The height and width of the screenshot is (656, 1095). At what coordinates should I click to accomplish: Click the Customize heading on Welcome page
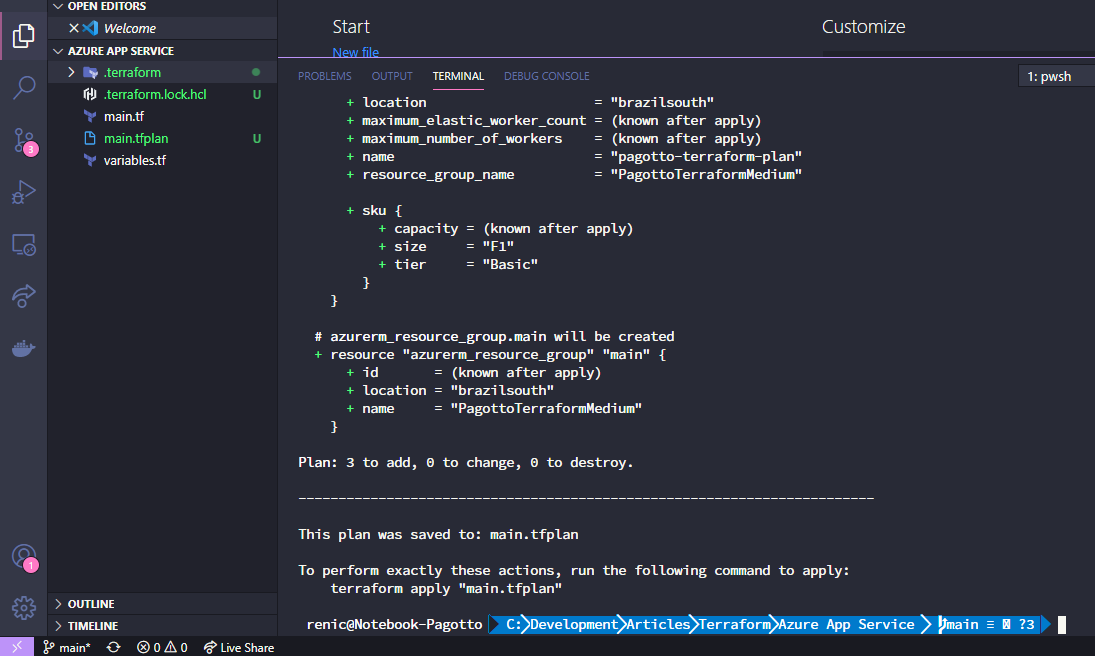point(863,27)
